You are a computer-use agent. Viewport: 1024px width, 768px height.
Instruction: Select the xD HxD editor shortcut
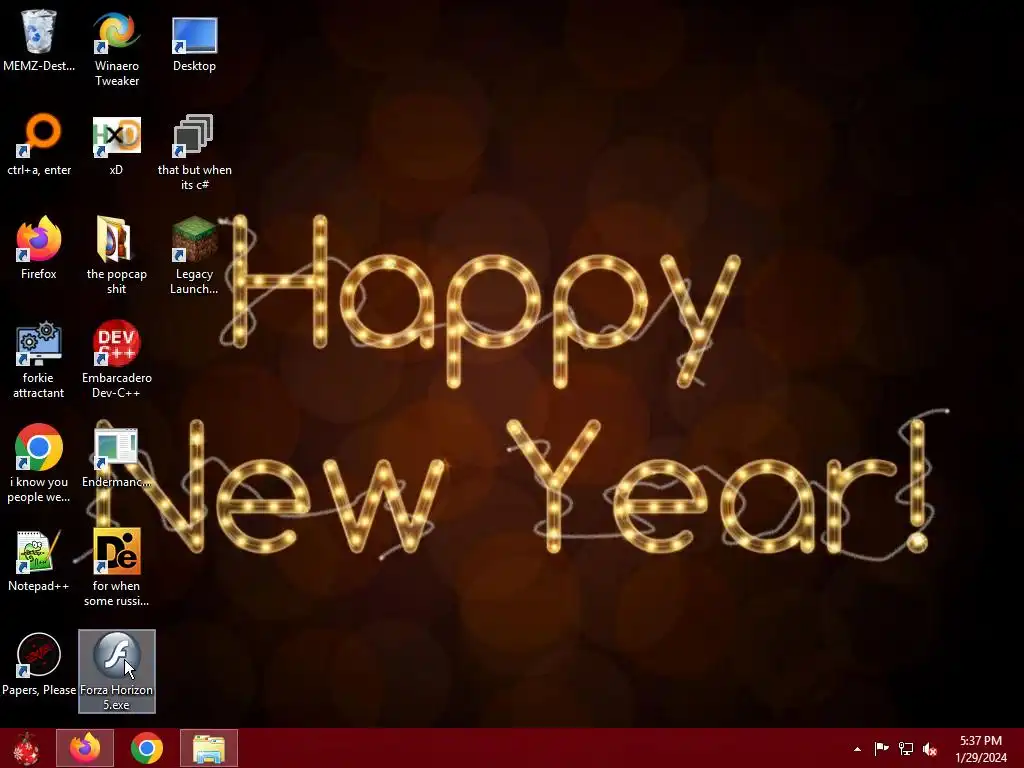(116, 136)
